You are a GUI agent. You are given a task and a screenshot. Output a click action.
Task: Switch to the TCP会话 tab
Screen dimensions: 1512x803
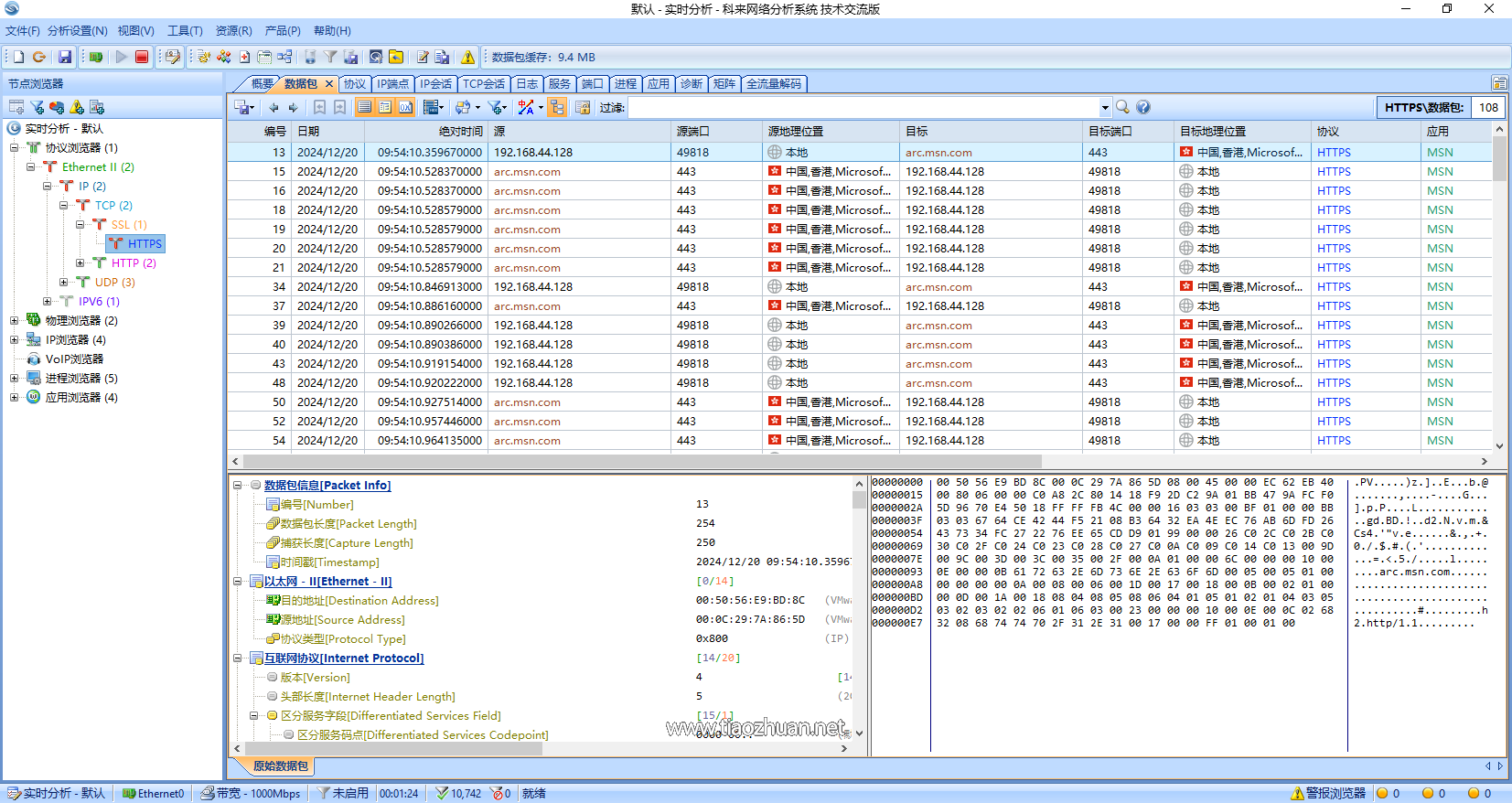(x=484, y=83)
